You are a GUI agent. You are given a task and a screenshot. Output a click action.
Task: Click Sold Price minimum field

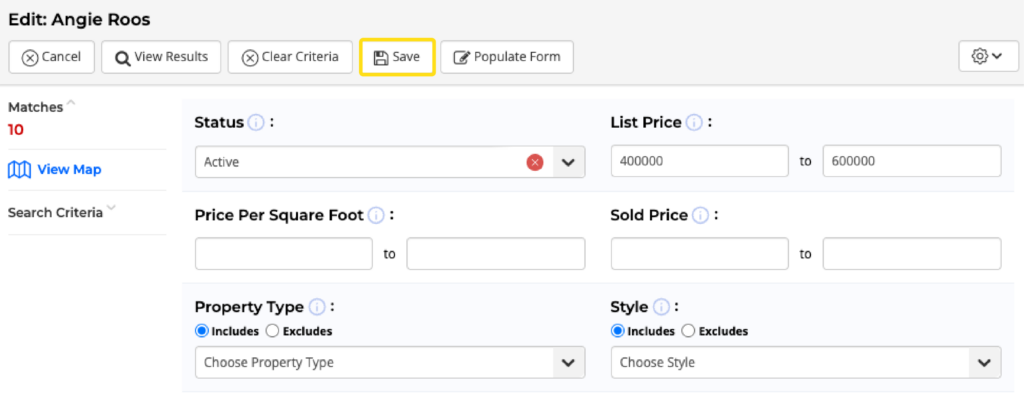tap(700, 253)
